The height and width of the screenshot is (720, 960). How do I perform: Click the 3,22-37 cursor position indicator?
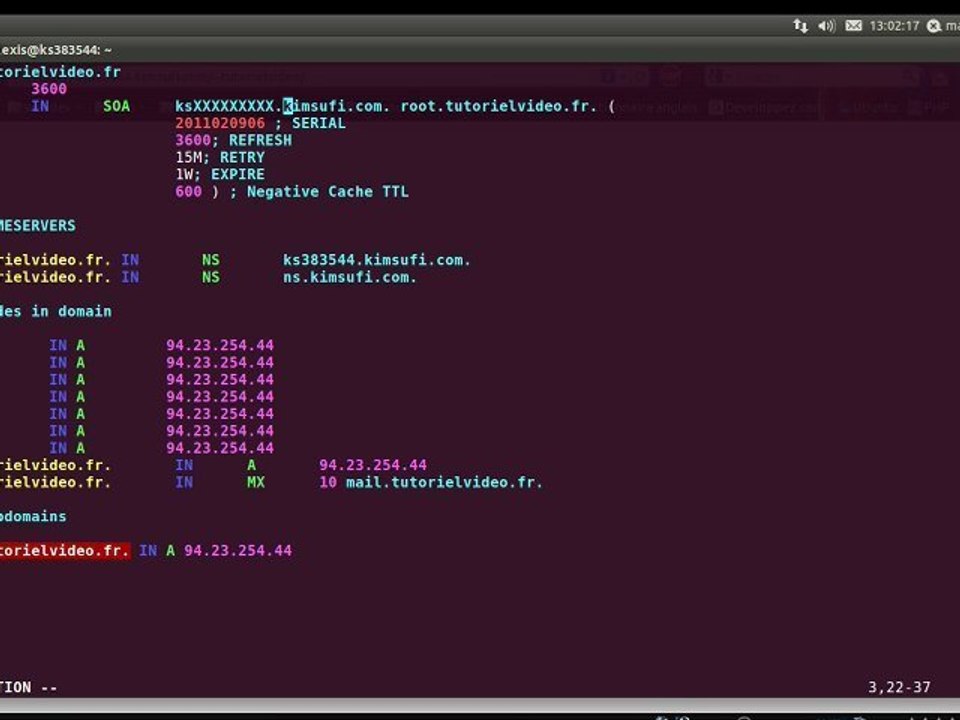[x=899, y=687]
